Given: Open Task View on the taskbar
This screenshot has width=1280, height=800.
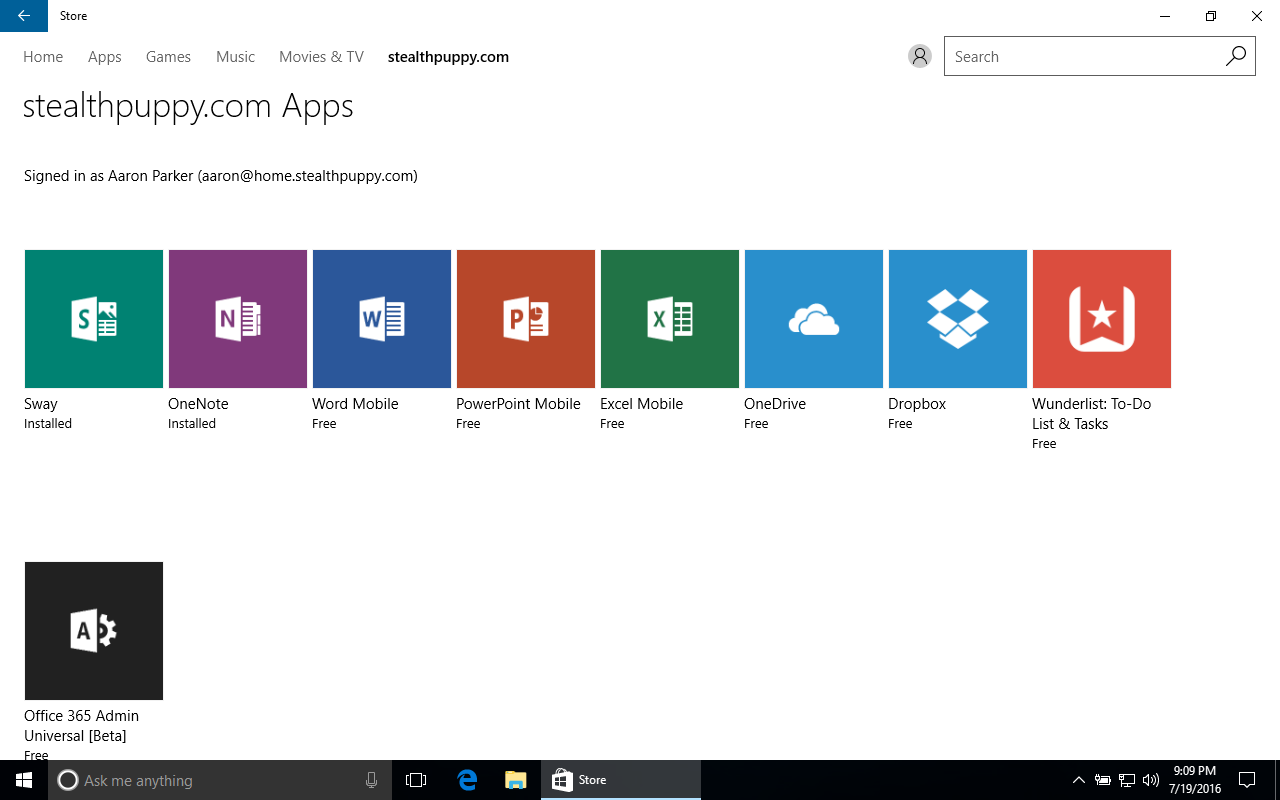Looking at the screenshot, I should [x=416, y=780].
